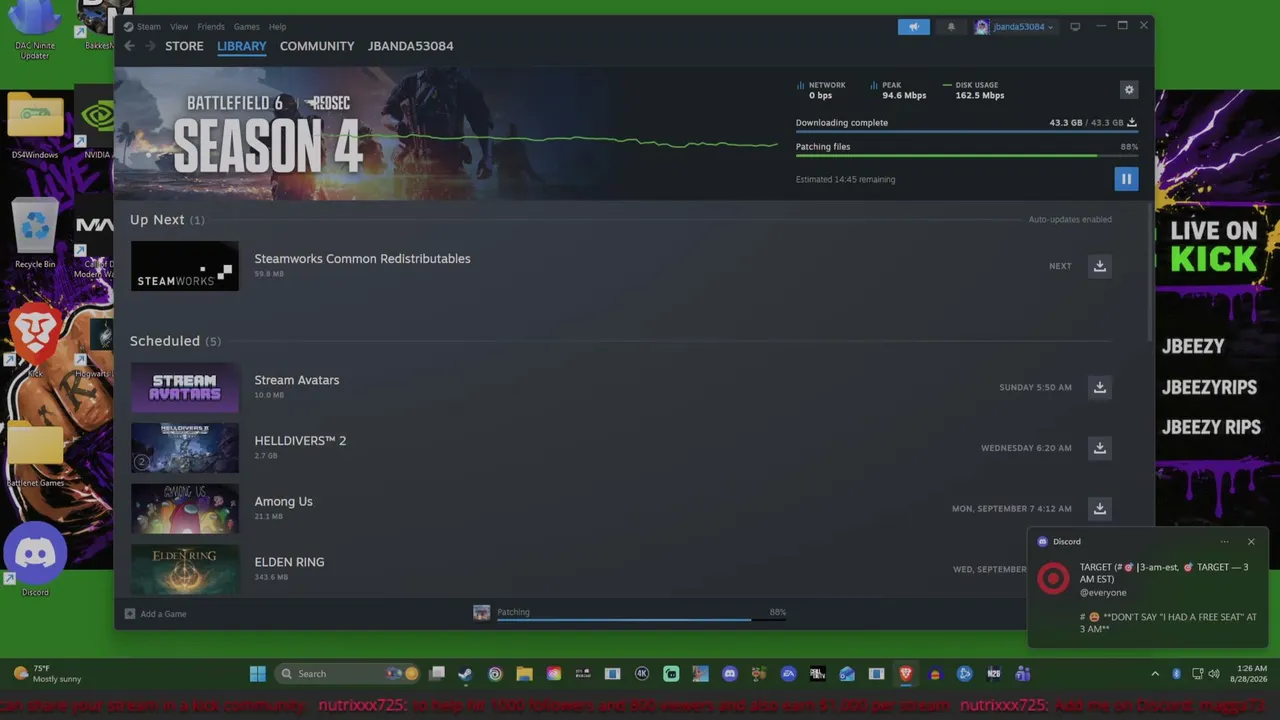Image resolution: width=1280 pixels, height=720 pixels.
Task: Open the DS4Windows desktop folder
Action: pos(35,125)
